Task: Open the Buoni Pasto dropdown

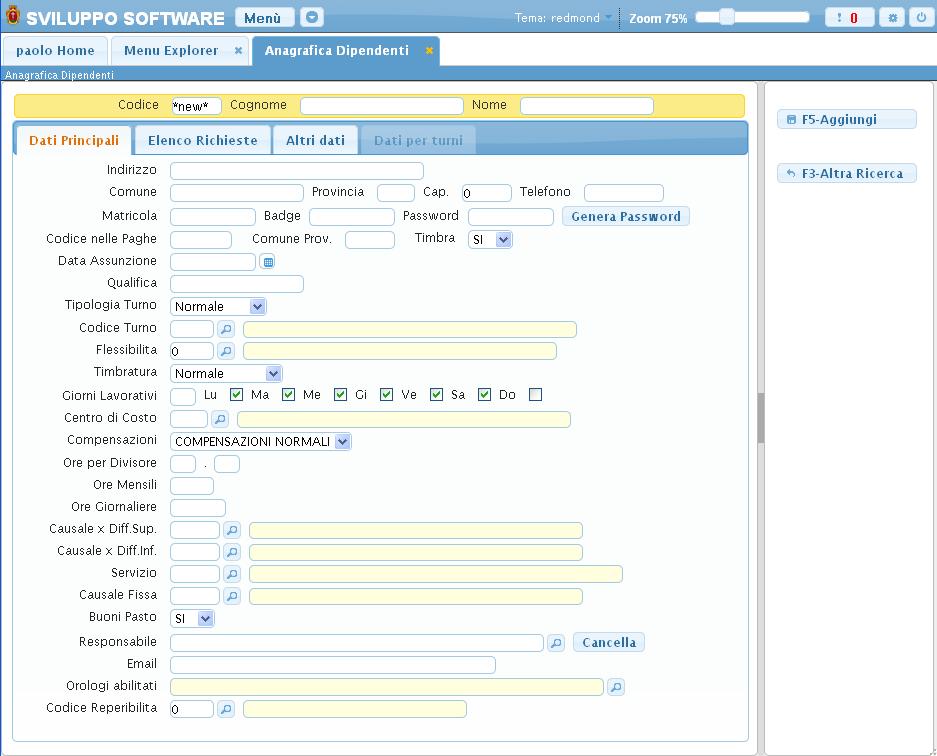Action: point(192,619)
